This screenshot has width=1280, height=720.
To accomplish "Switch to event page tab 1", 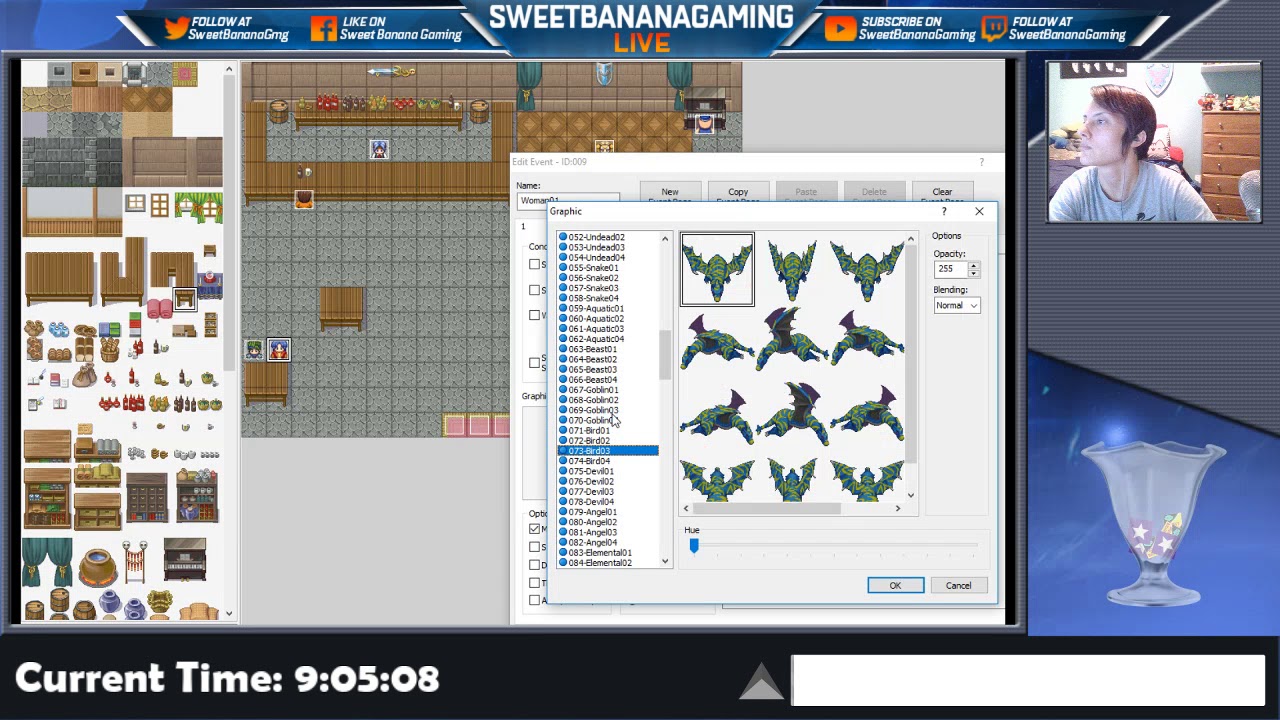I will pos(523,227).
